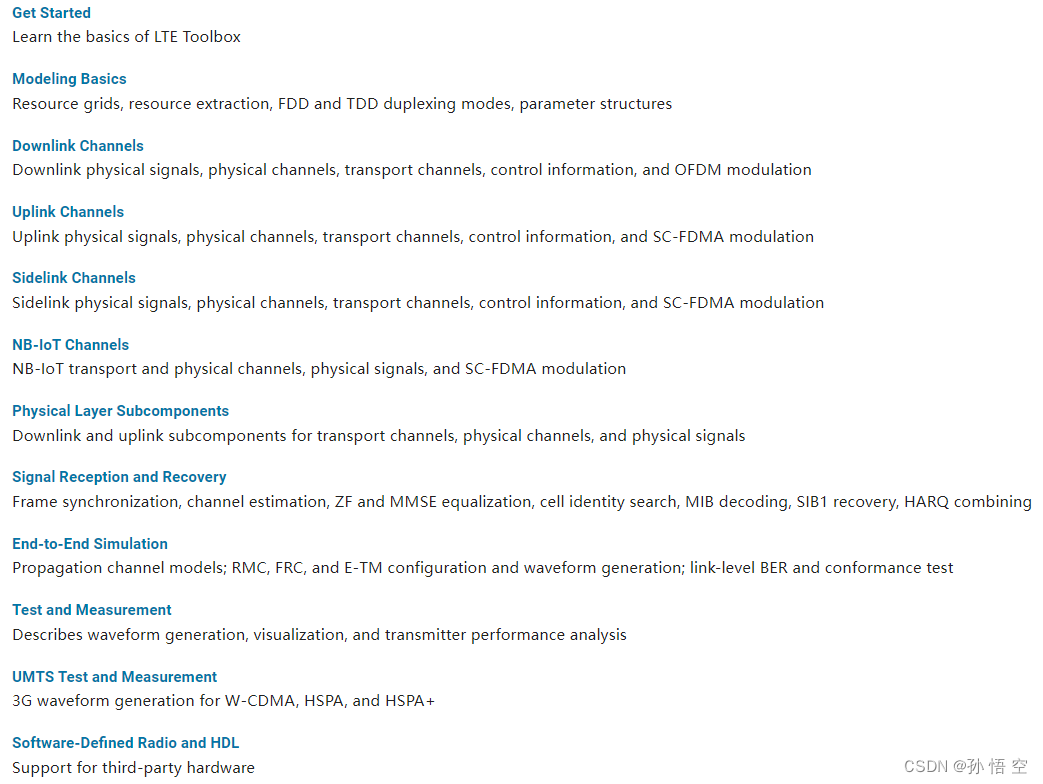This screenshot has width=1043, height=784.
Task: Click the NB-IoT transport description line
Action: [x=319, y=369]
